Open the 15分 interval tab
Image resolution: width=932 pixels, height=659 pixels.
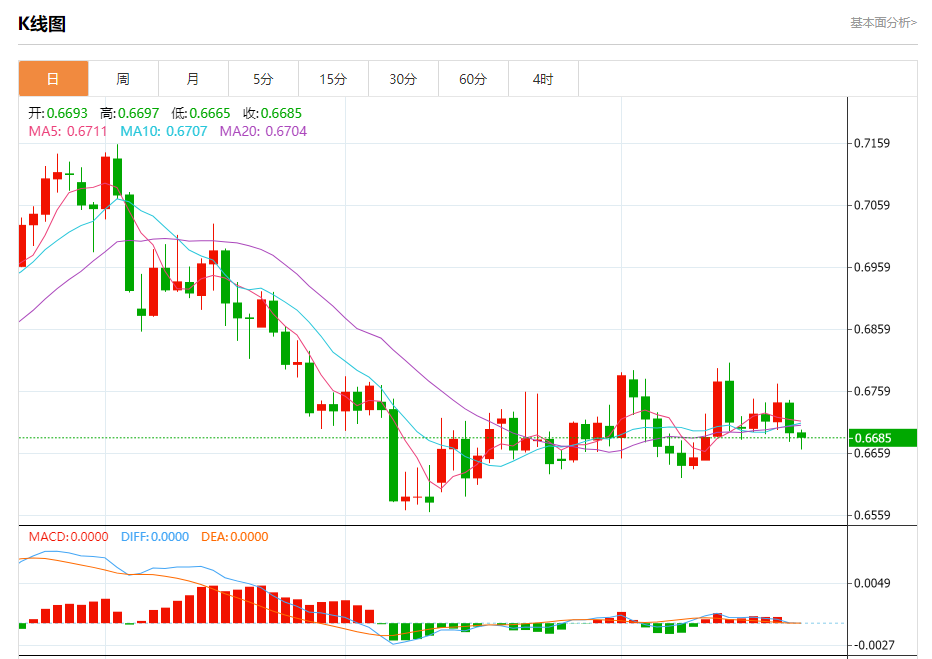(333, 78)
